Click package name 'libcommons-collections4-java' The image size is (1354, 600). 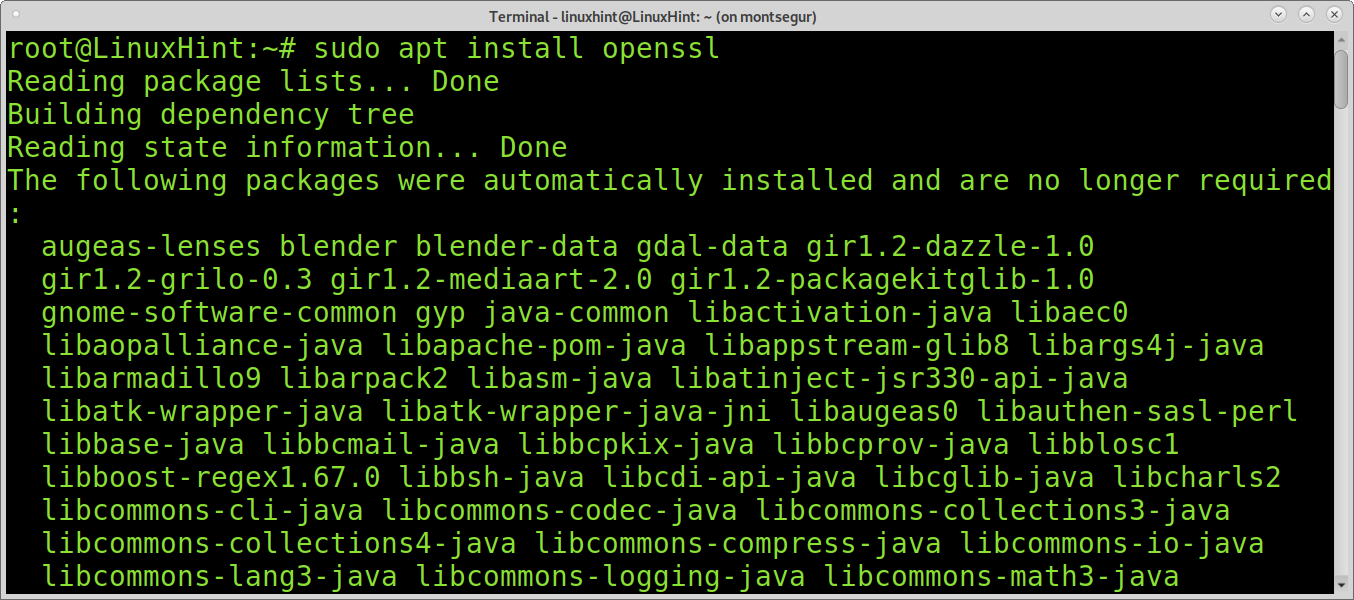pos(279,543)
